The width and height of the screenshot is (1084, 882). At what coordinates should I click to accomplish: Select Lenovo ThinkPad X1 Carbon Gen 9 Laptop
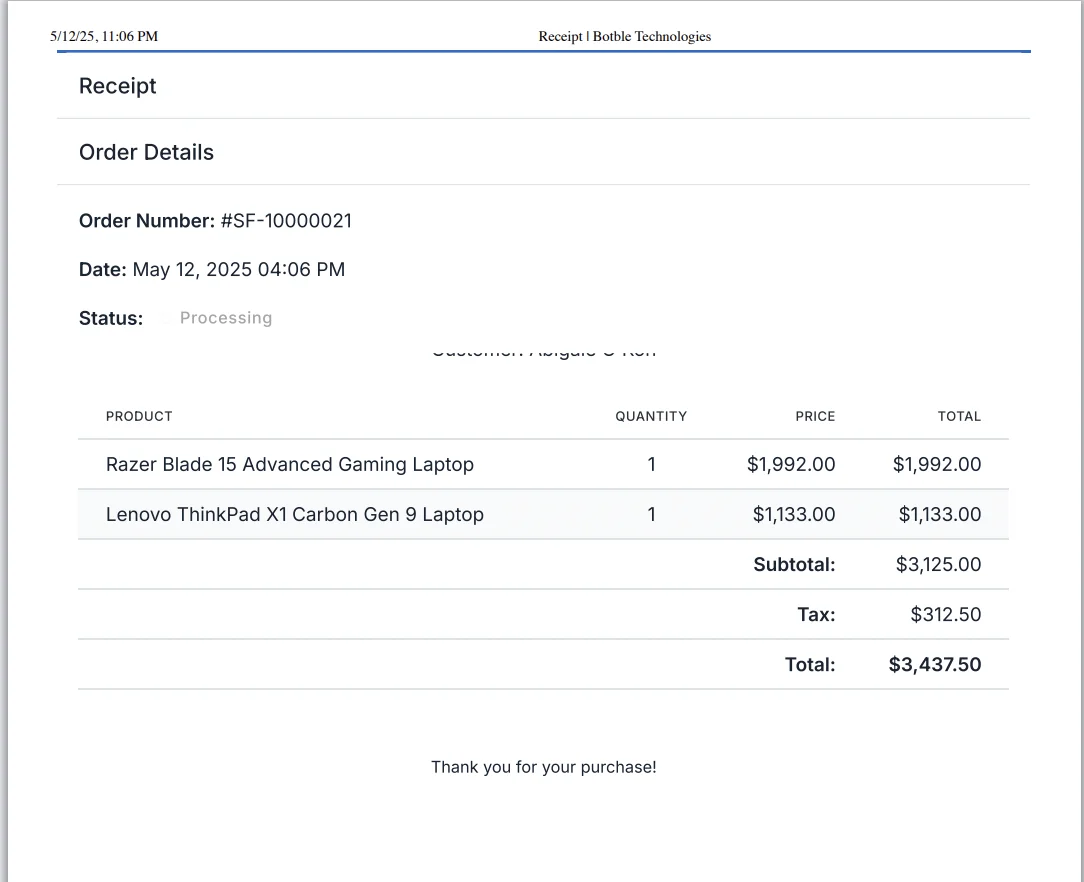[x=295, y=514]
